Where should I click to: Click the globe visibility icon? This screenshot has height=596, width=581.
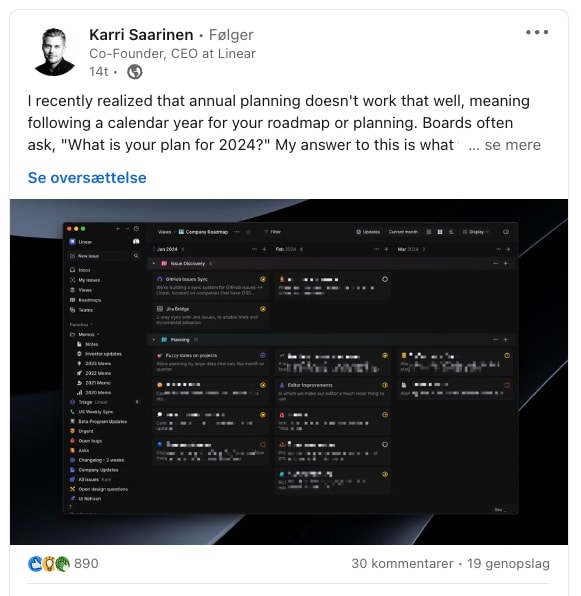click(135, 71)
